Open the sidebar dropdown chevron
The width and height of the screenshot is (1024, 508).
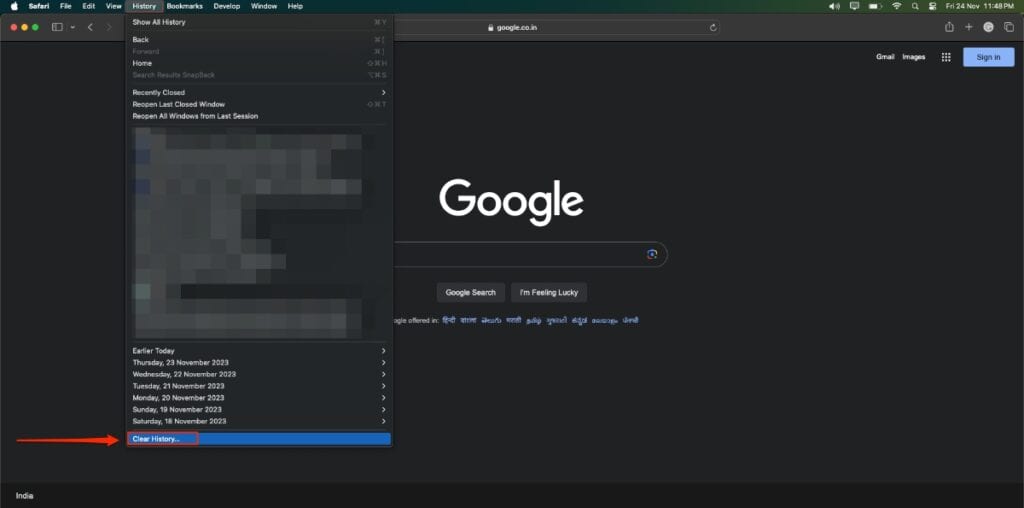pos(72,27)
